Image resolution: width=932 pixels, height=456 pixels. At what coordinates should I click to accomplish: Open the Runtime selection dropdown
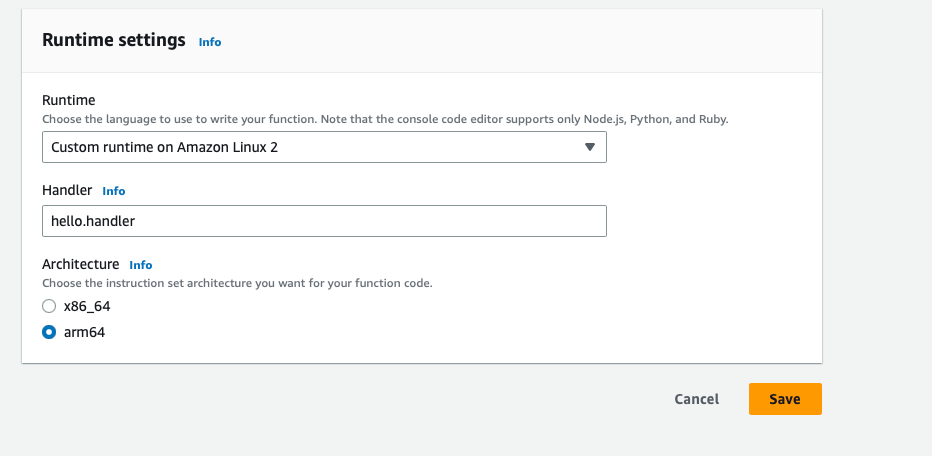[323, 148]
